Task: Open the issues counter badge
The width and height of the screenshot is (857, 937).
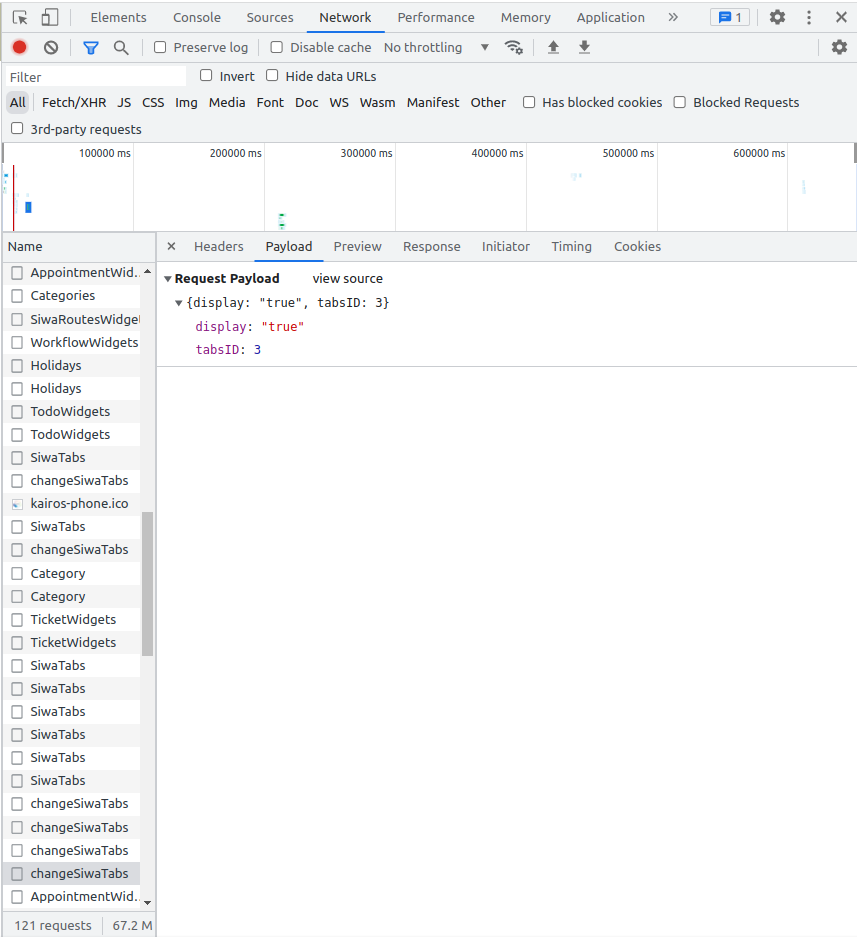Action: (x=730, y=17)
